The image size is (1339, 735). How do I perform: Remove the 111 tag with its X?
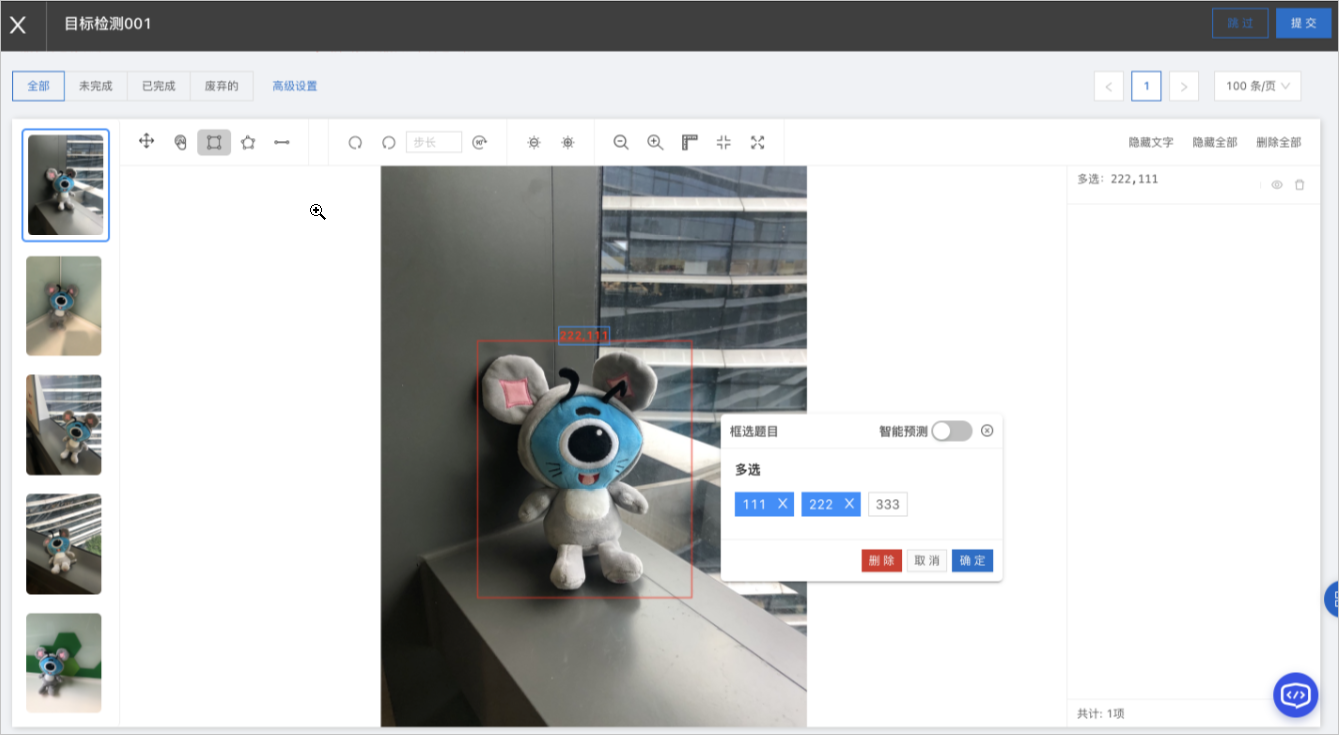click(x=783, y=504)
